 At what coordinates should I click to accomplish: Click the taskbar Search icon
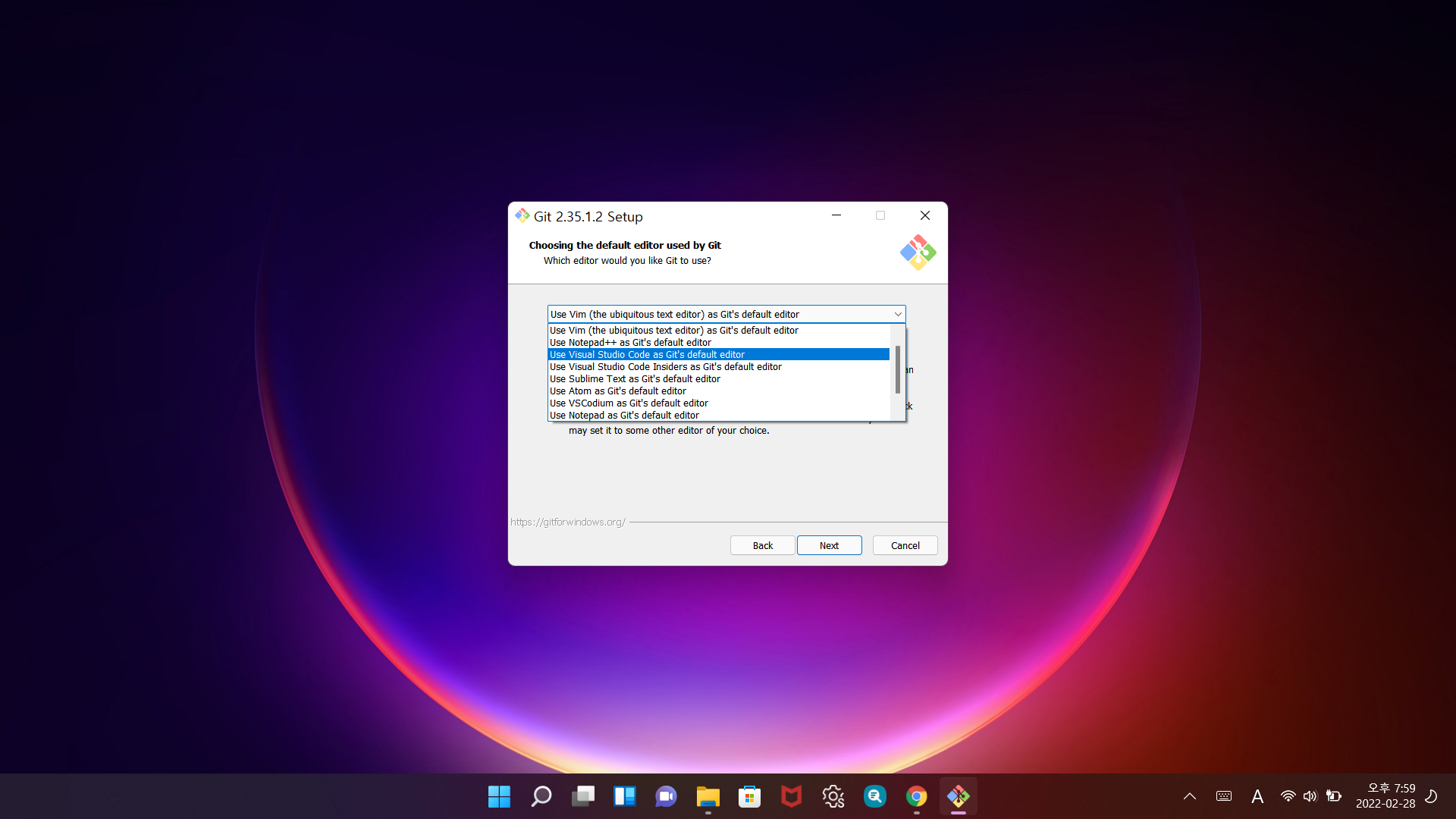coord(541,796)
